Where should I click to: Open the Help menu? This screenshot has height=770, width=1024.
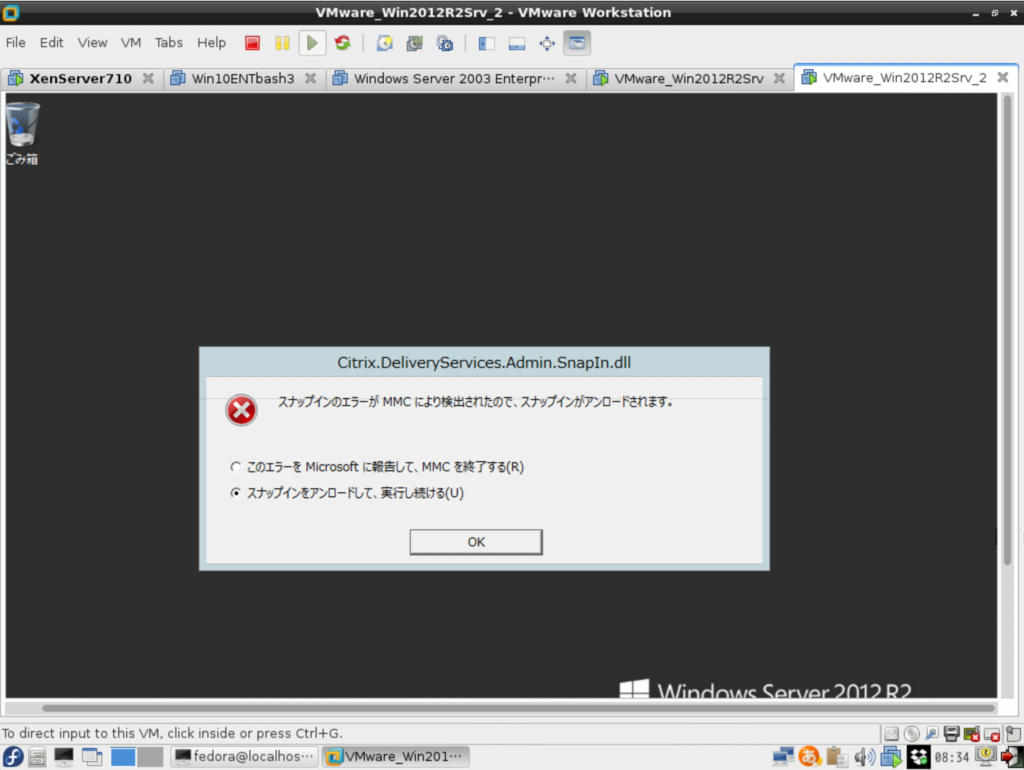click(211, 43)
